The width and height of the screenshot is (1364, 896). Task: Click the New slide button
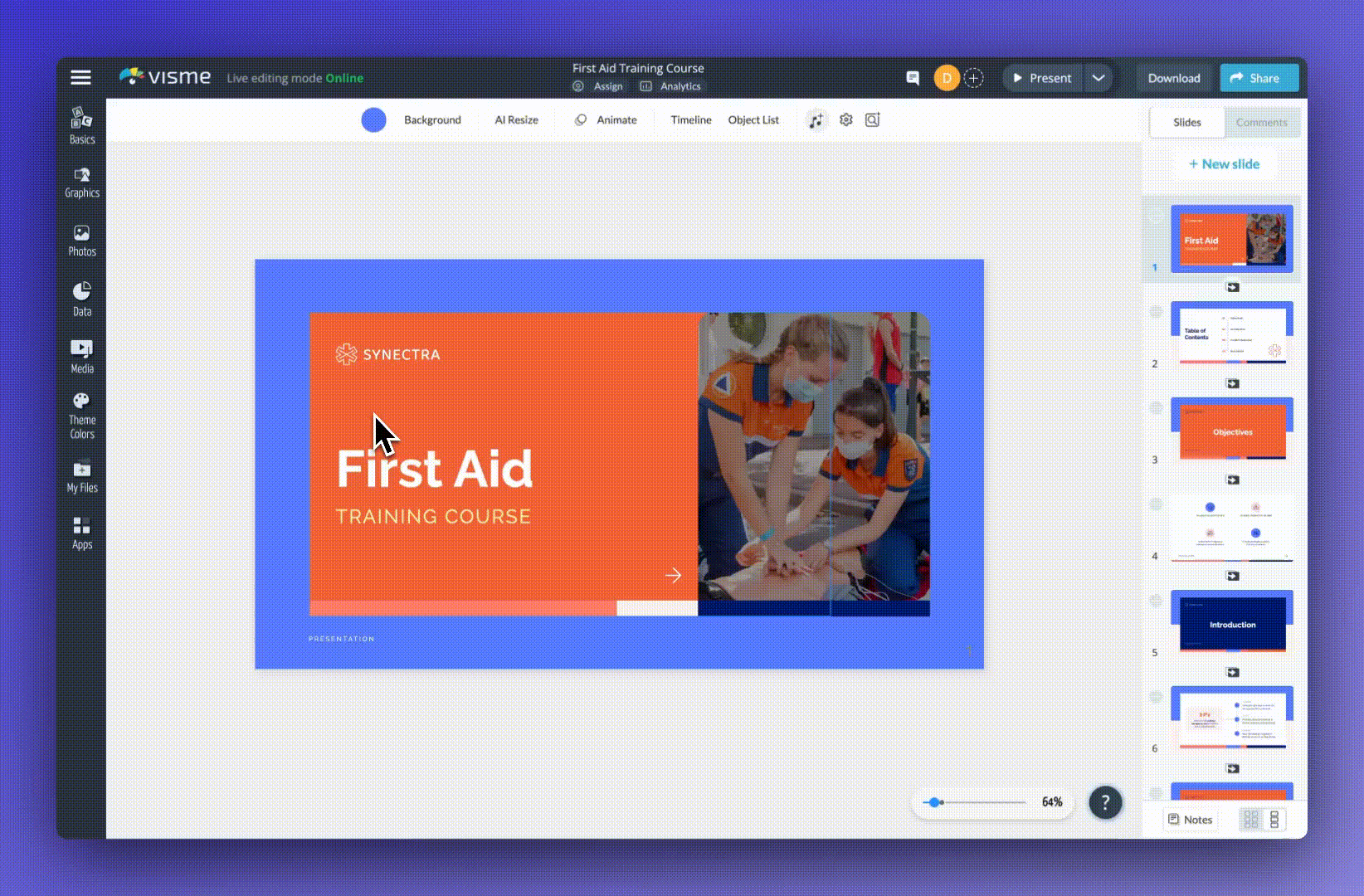(x=1224, y=163)
